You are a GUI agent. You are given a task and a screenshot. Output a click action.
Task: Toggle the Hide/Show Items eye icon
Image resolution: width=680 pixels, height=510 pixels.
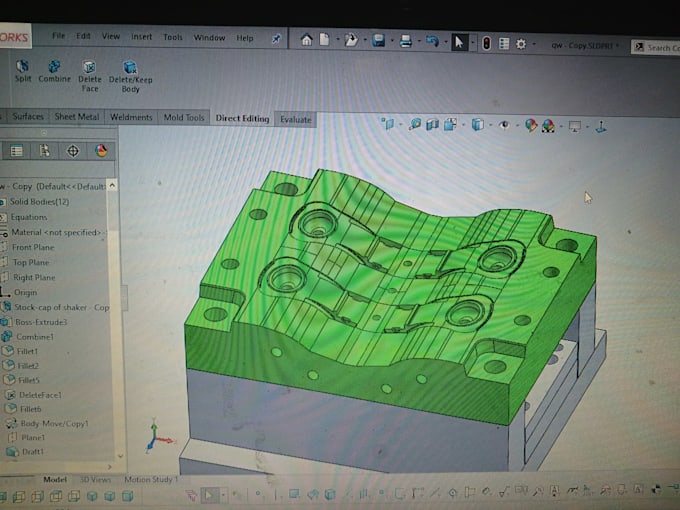[x=504, y=125]
